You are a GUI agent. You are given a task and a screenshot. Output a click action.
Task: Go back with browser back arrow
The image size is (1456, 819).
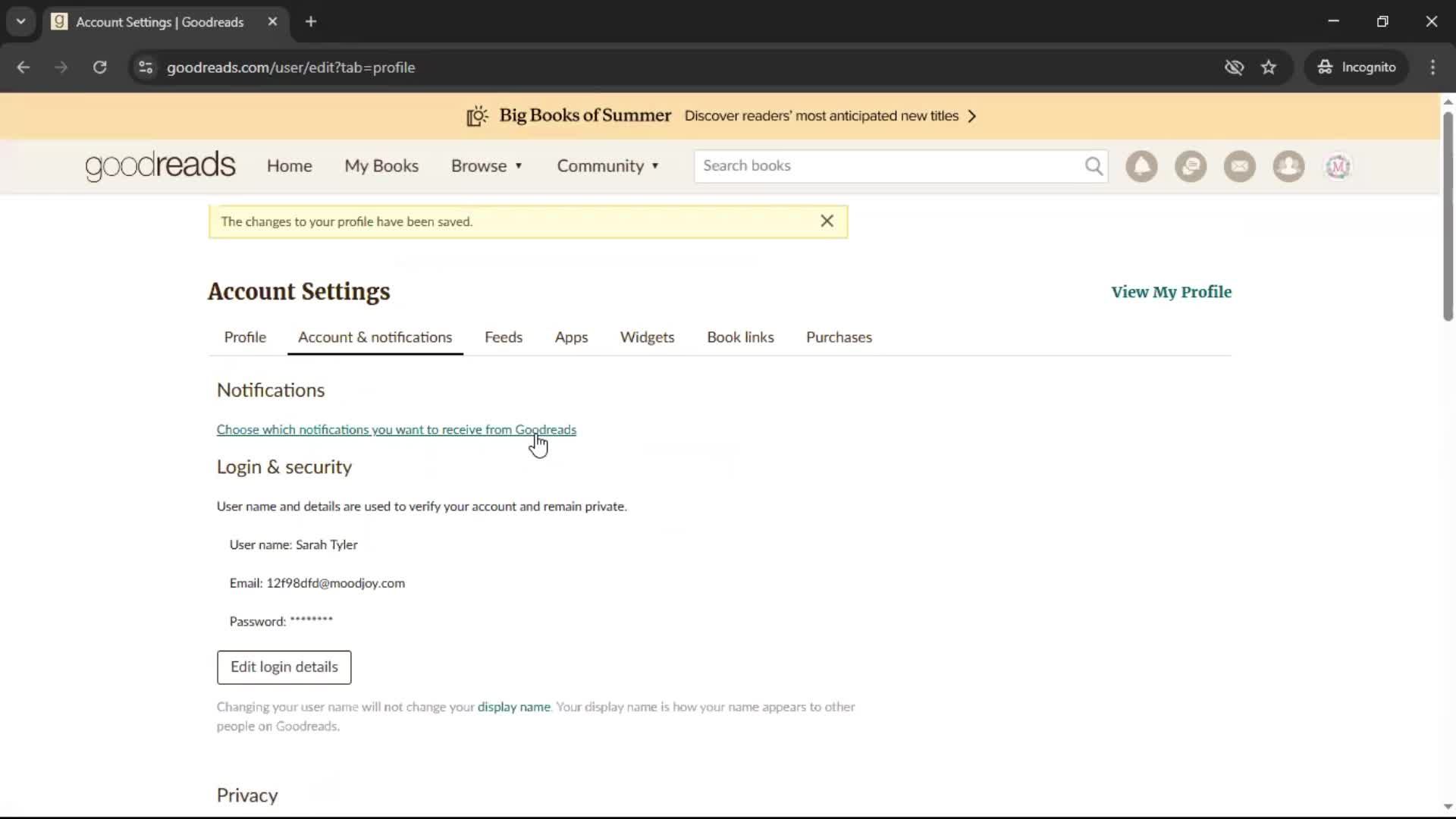[x=24, y=67]
